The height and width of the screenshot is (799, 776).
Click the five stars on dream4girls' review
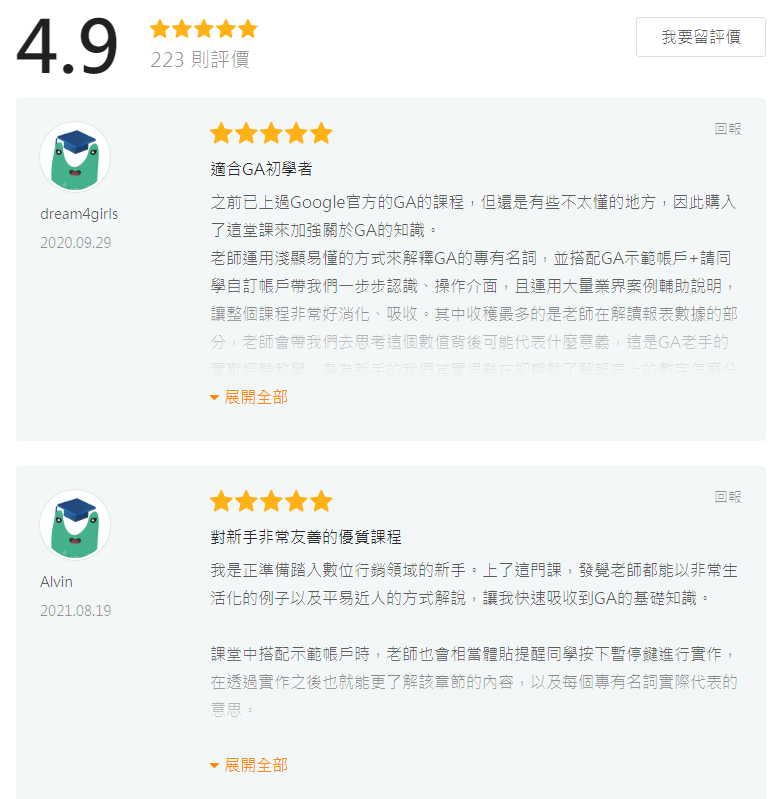270,133
